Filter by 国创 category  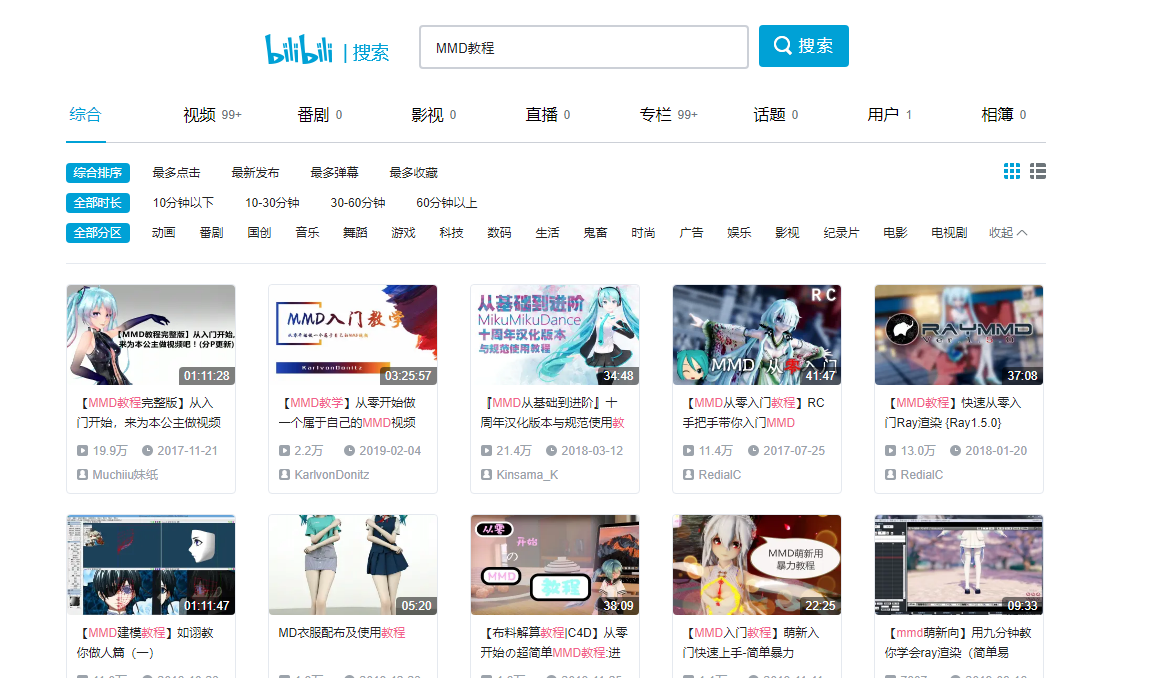click(x=259, y=233)
